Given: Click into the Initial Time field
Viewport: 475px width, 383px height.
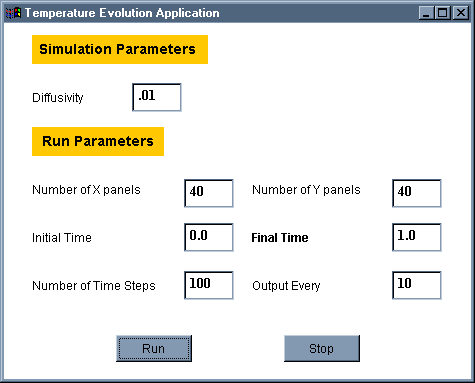Looking at the screenshot, I should click(x=209, y=237).
